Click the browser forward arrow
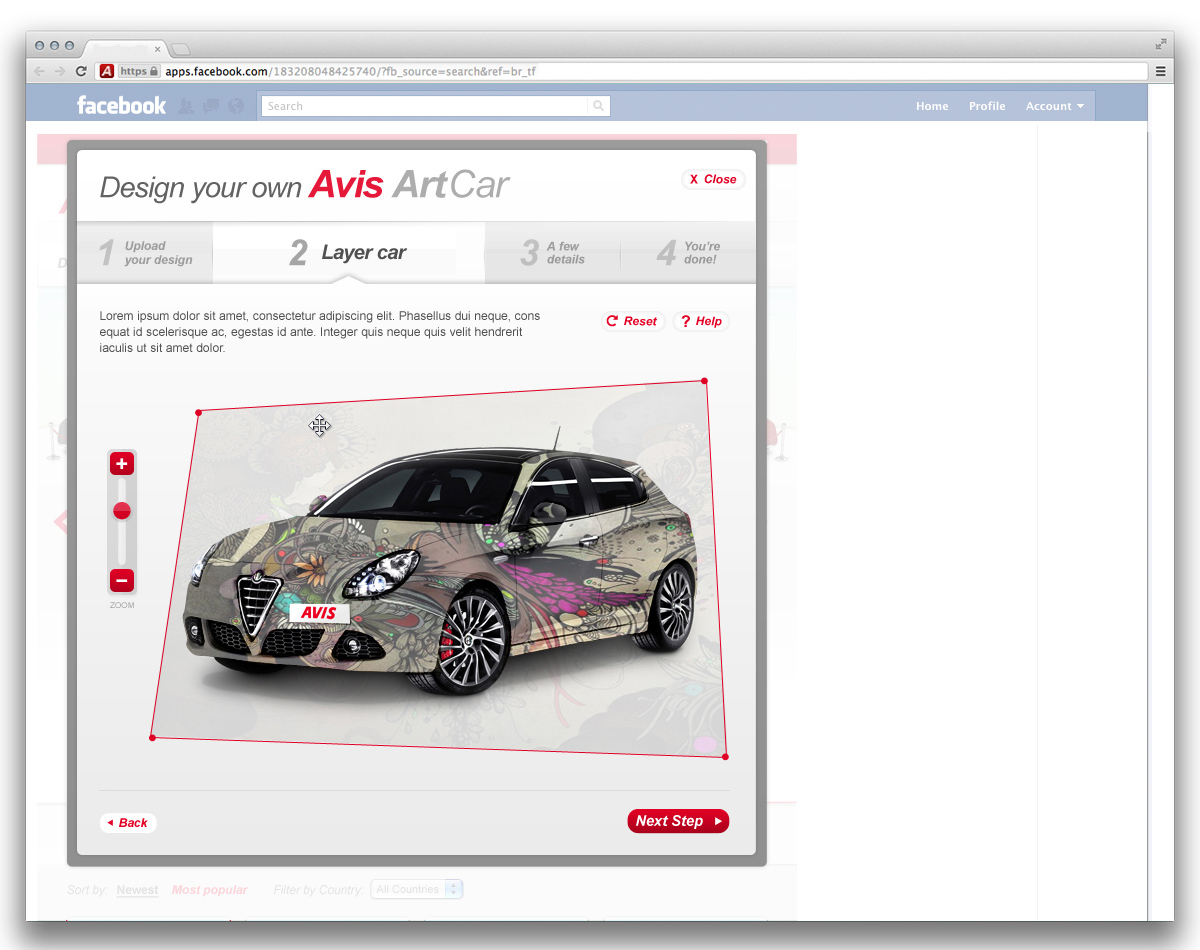The width and height of the screenshot is (1200, 950). click(x=60, y=71)
